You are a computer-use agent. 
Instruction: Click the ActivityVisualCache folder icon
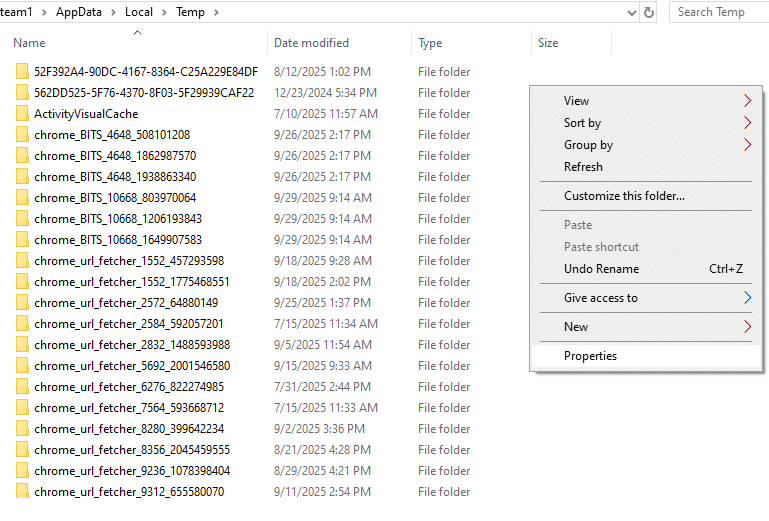(x=22, y=114)
